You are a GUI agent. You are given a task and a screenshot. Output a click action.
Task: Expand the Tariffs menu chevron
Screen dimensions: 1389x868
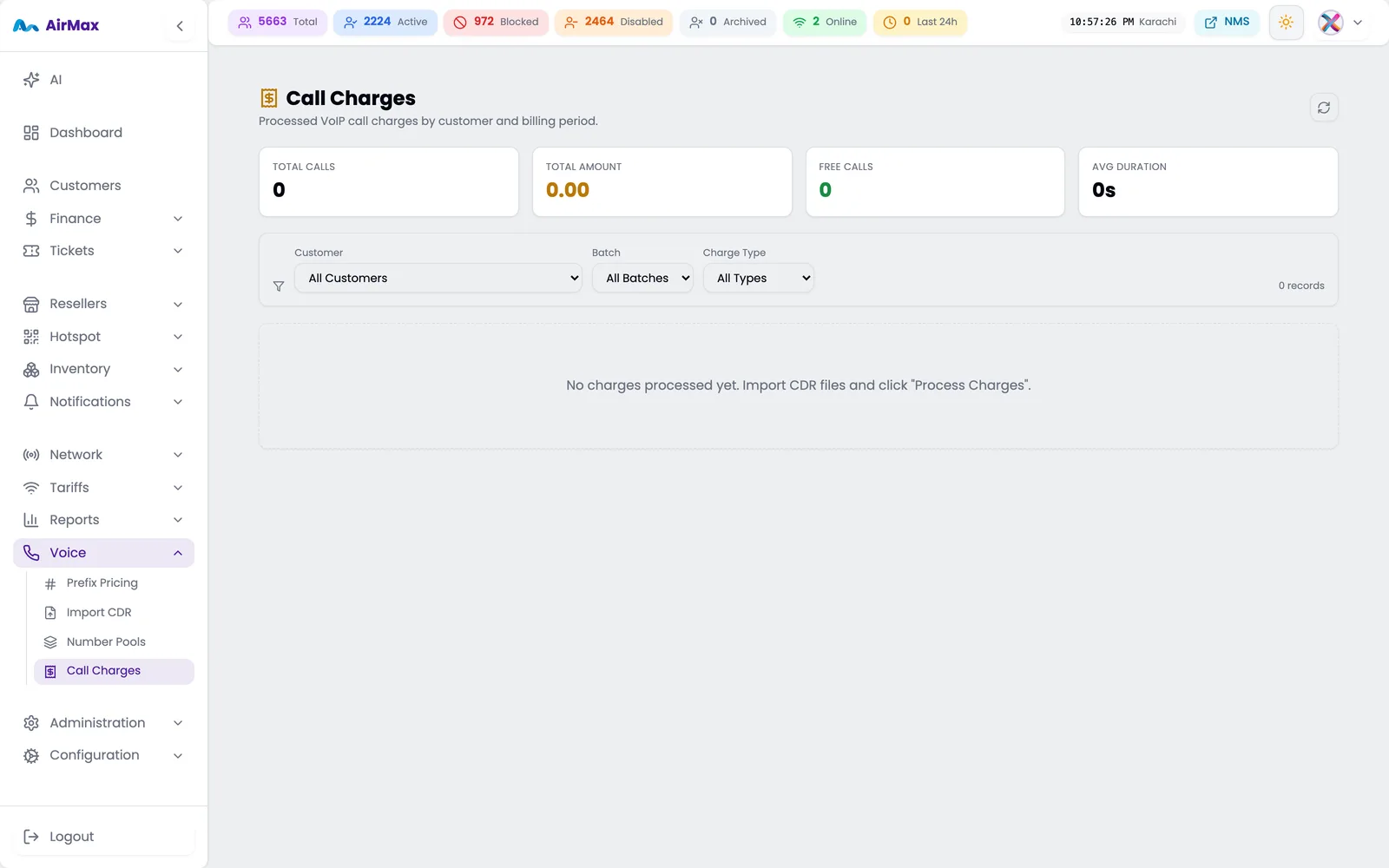click(x=178, y=488)
